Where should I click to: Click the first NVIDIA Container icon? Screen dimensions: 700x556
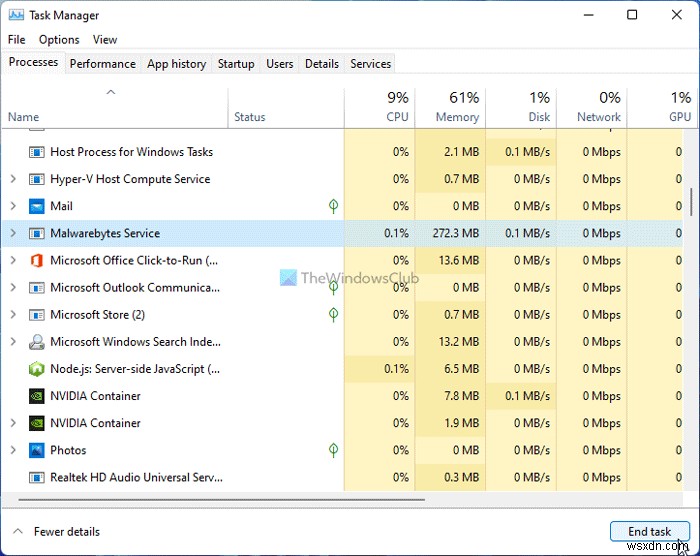tap(37, 396)
